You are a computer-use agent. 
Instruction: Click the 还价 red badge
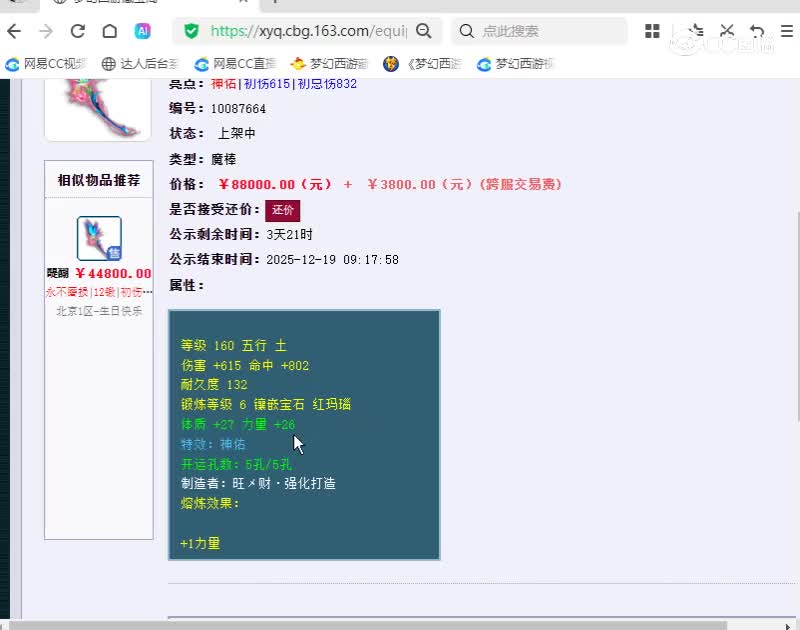click(283, 211)
